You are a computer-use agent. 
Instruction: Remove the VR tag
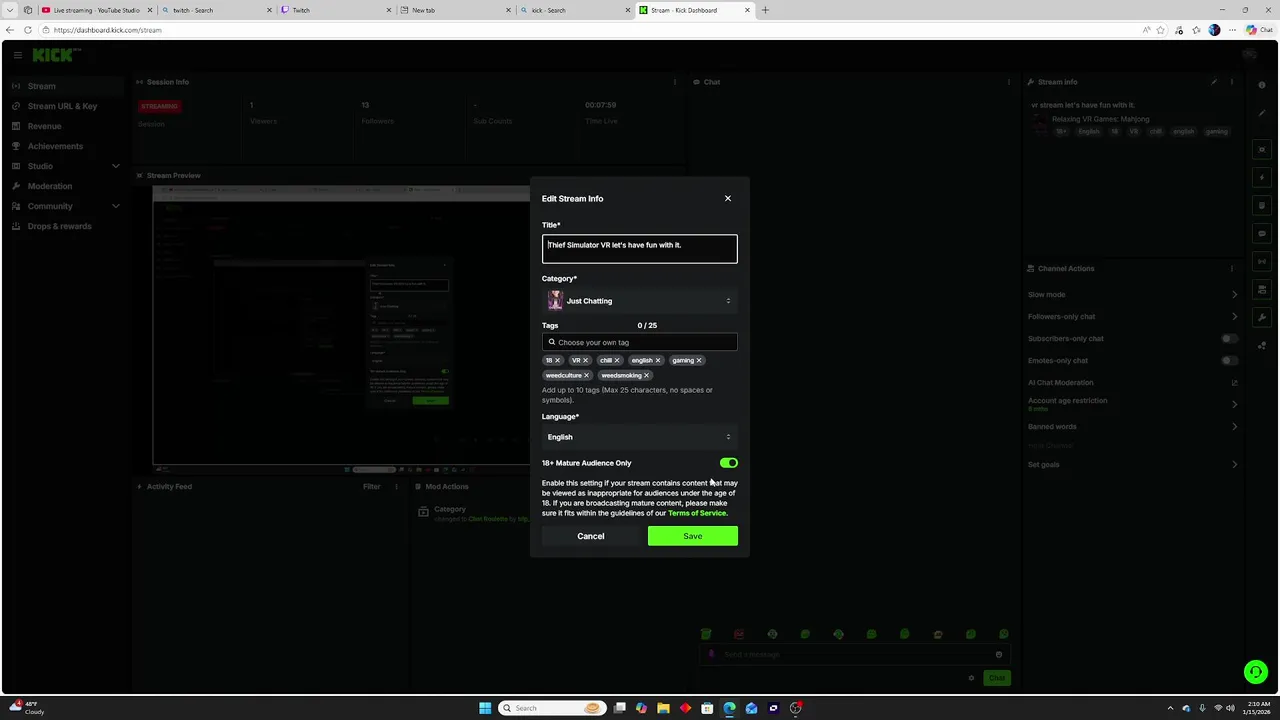coord(585,360)
